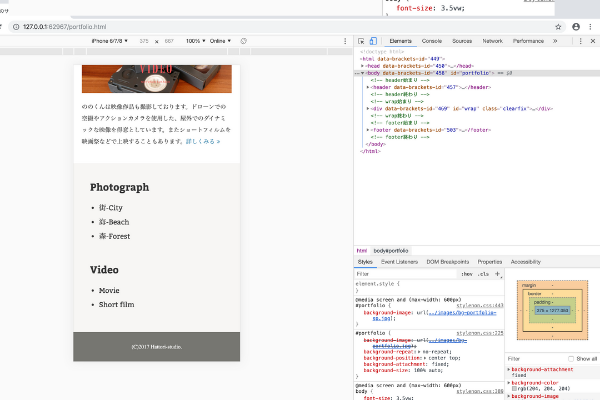The height and width of the screenshot is (400, 600).
Task: Show more DevTools tabs chevron
Action: pos(555,41)
